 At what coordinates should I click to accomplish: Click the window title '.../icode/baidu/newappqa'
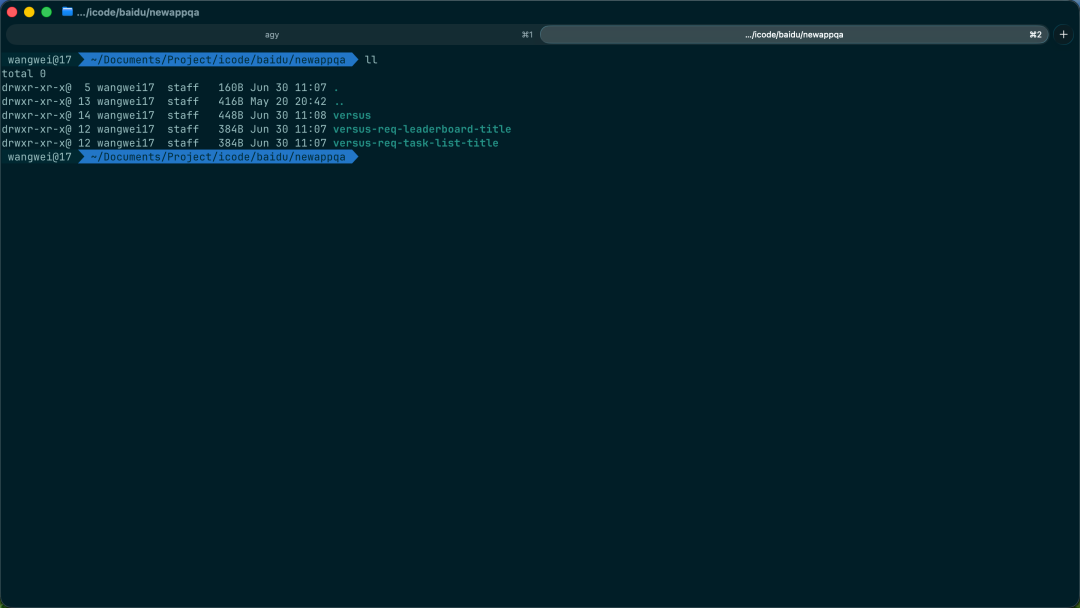tap(138, 12)
